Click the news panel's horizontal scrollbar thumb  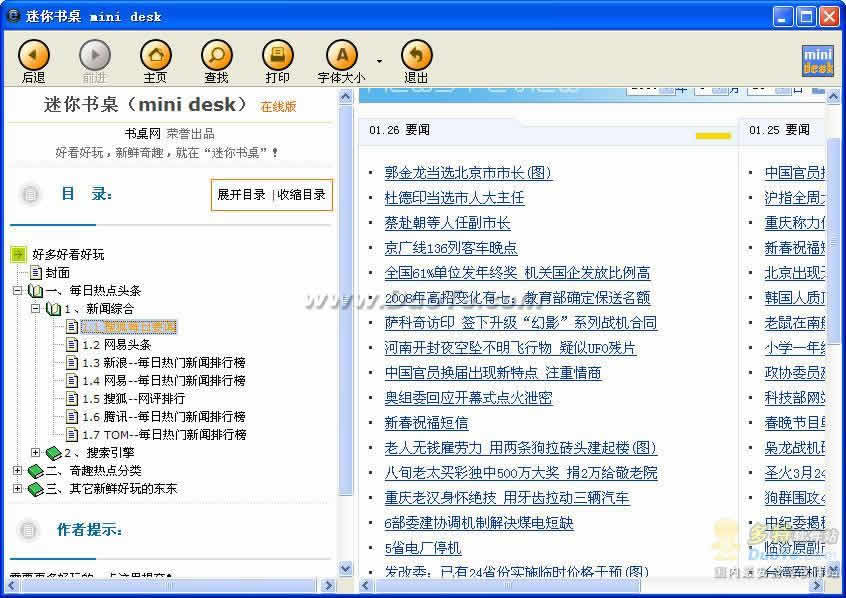point(508,586)
